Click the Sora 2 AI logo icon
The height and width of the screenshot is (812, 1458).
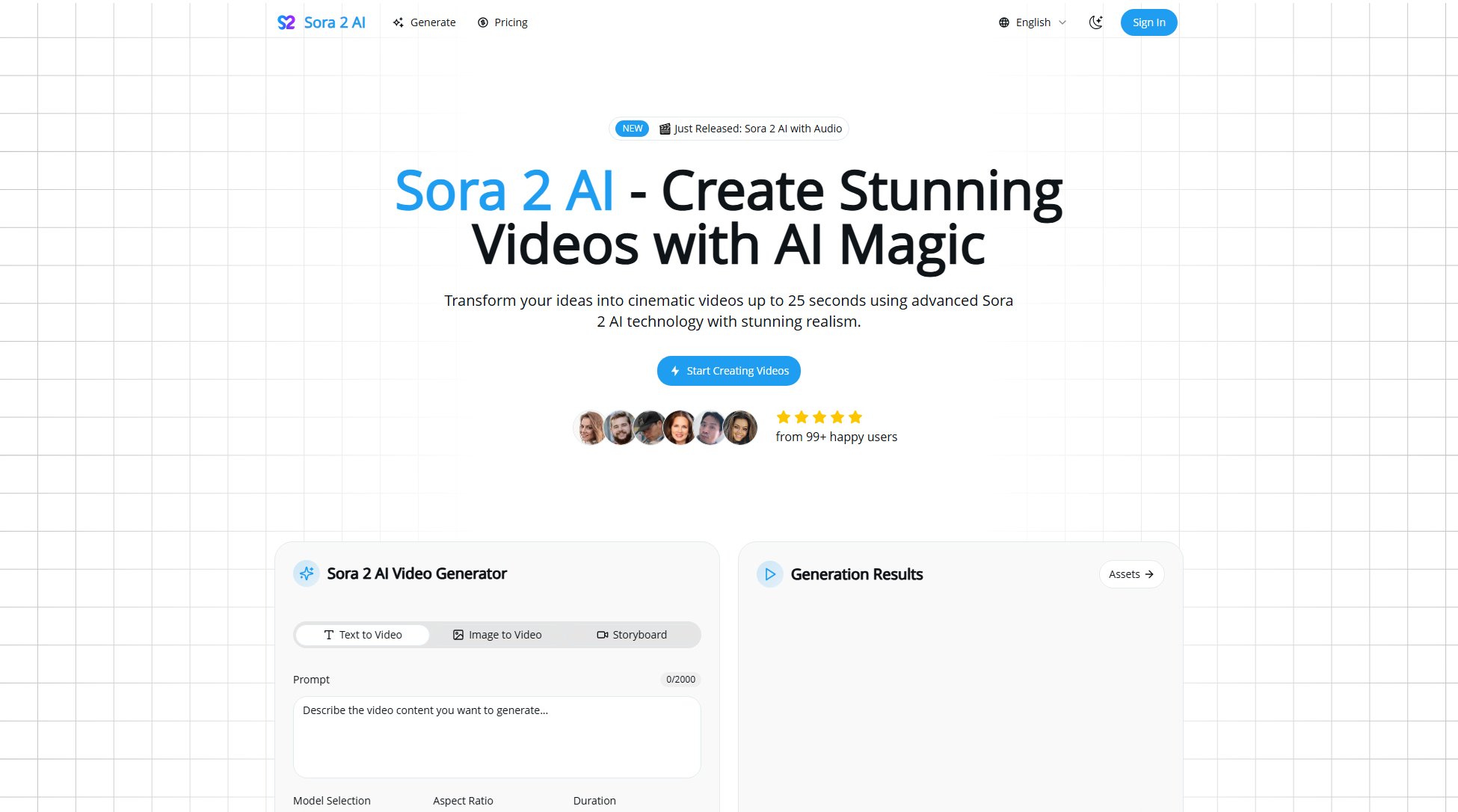tap(287, 22)
